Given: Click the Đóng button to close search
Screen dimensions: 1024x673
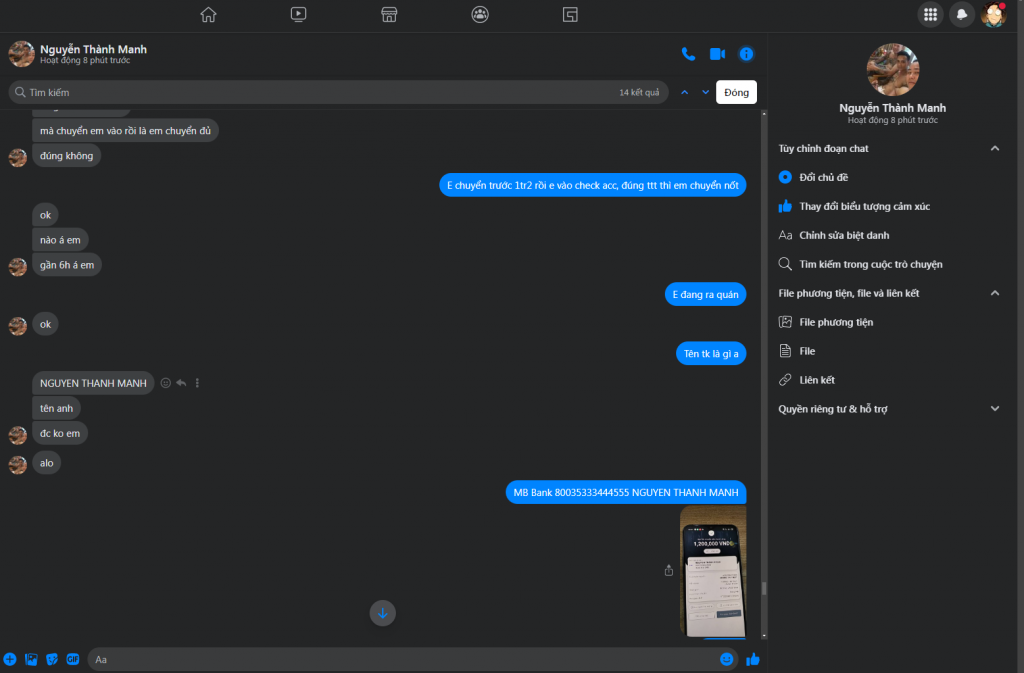Looking at the screenshot, I should coord(736,92).
